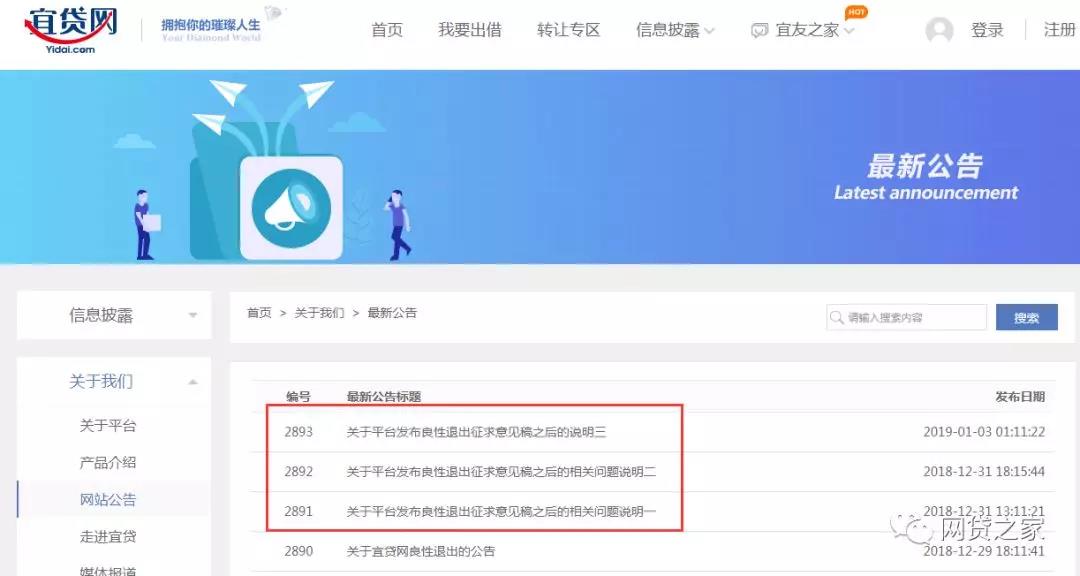
Task: Click the user avatar icon
Action: 939,31
